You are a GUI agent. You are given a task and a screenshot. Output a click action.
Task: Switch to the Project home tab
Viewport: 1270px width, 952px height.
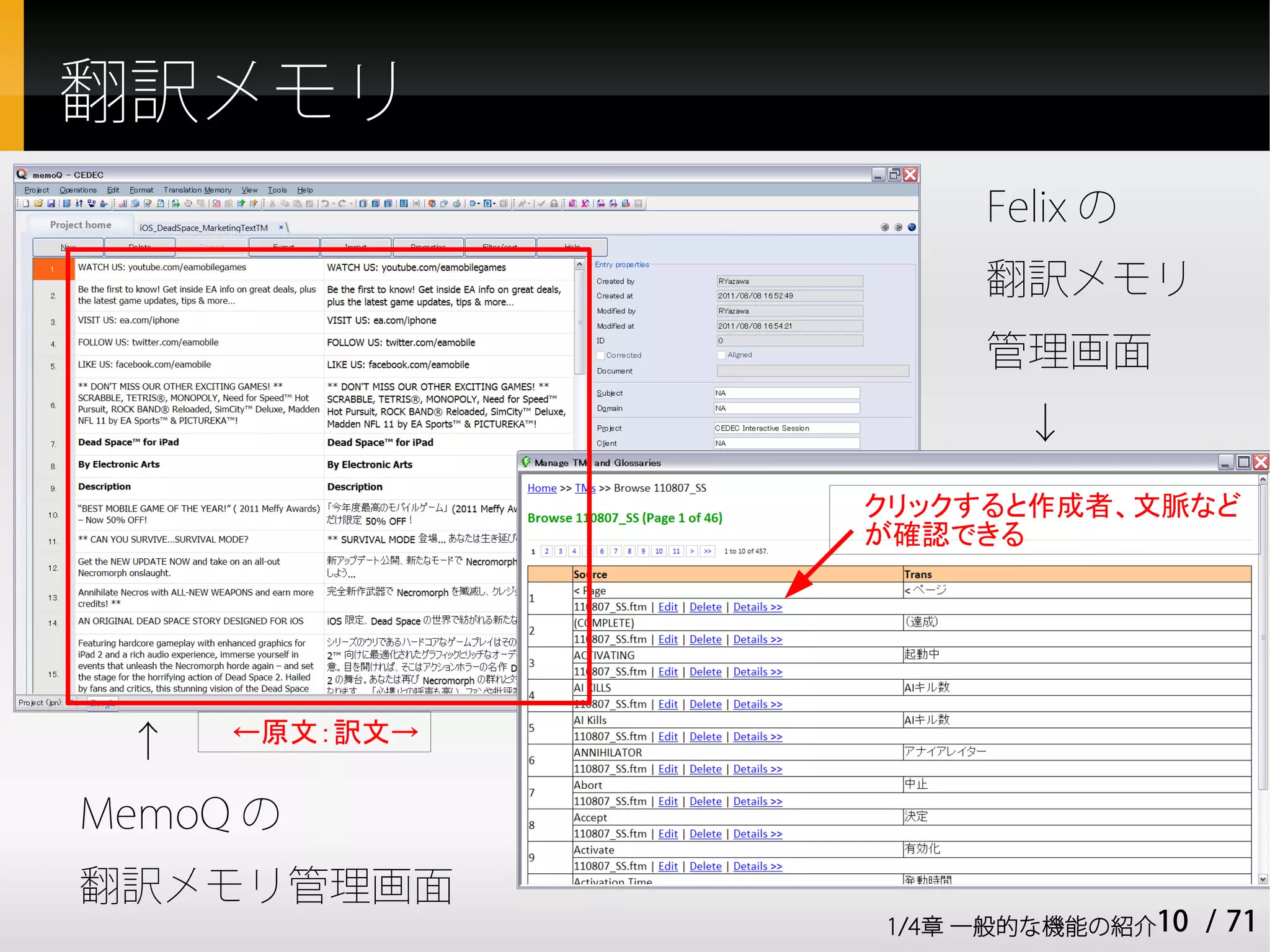click(81, 225)
